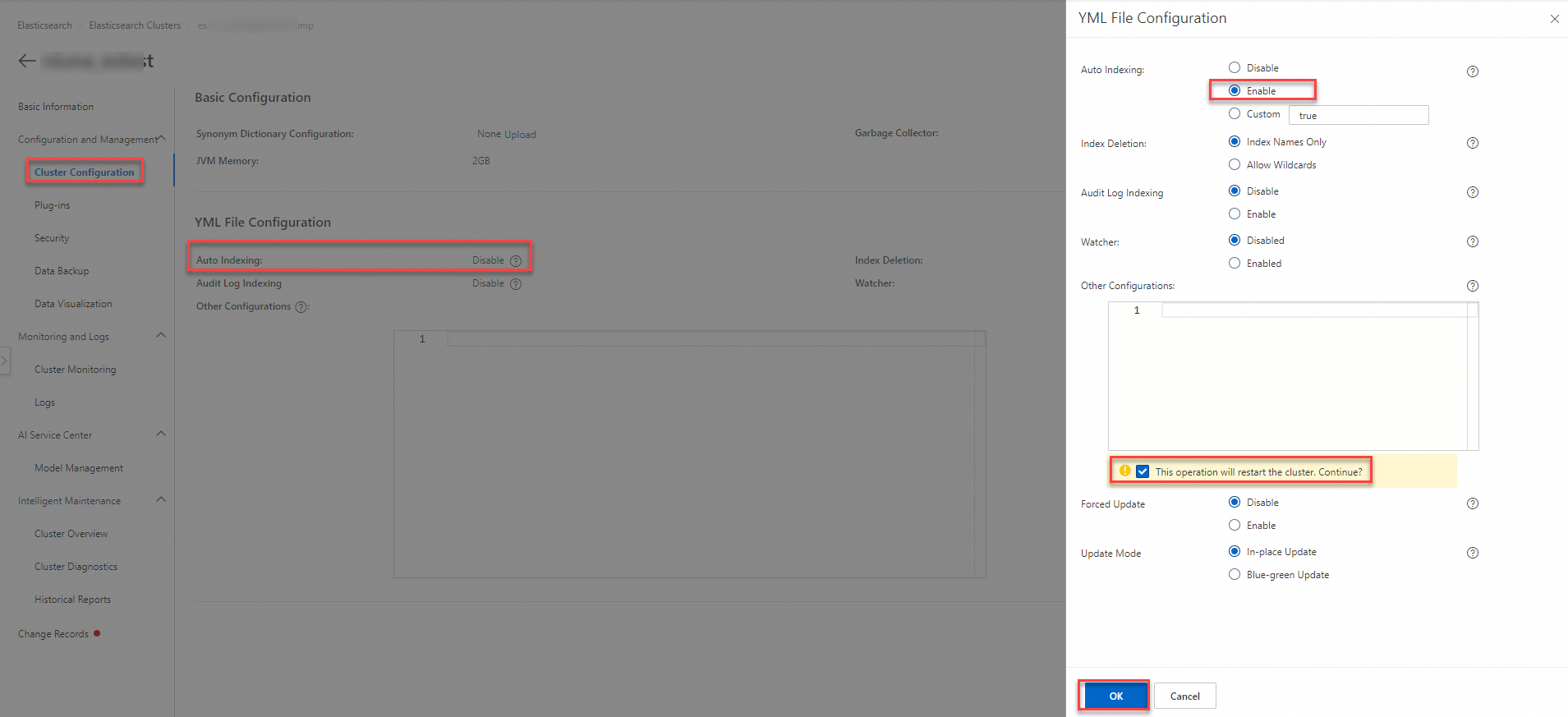Open Logs page in sidebar
1568x717 pixels.
pos(45,402)
